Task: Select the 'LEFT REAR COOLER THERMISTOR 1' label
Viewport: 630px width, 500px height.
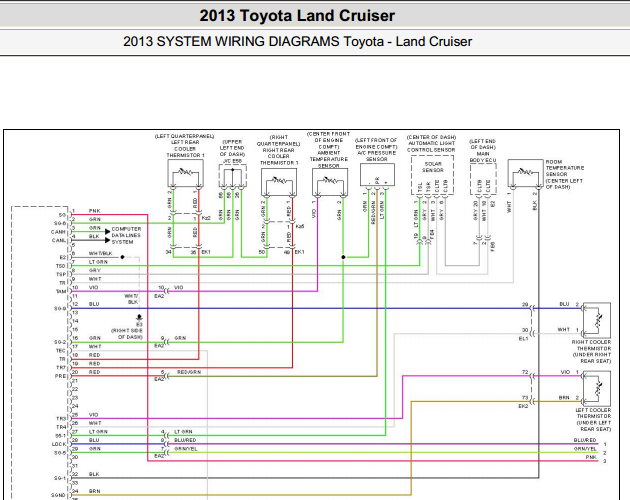Action: tap(185, 148)
